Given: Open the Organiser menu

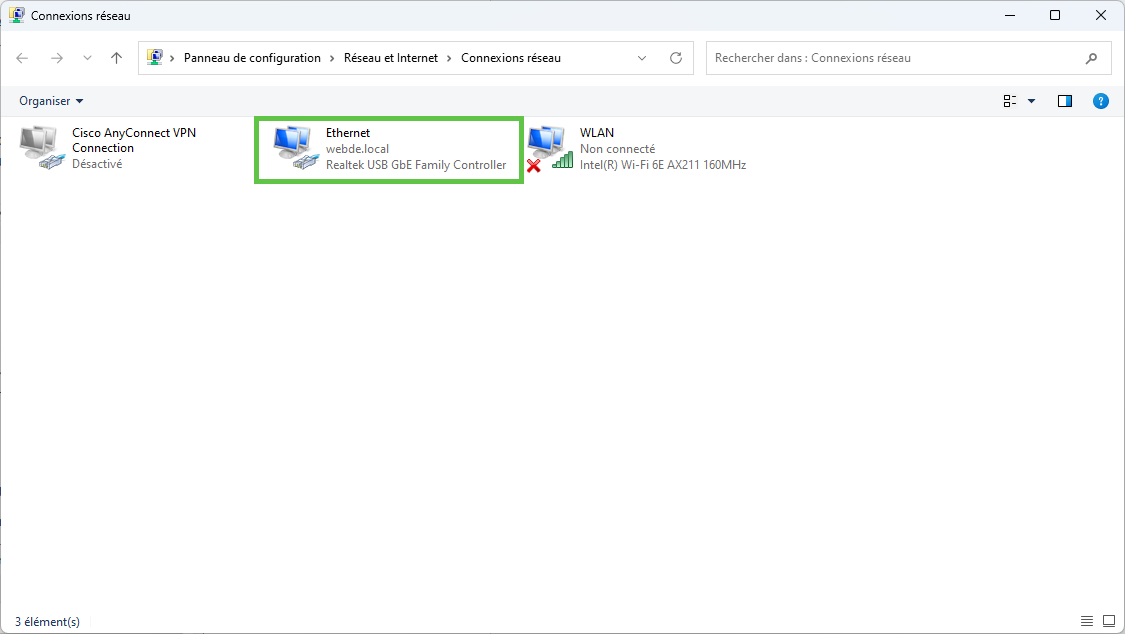Looking at the screenshot, I should [51, 101].
